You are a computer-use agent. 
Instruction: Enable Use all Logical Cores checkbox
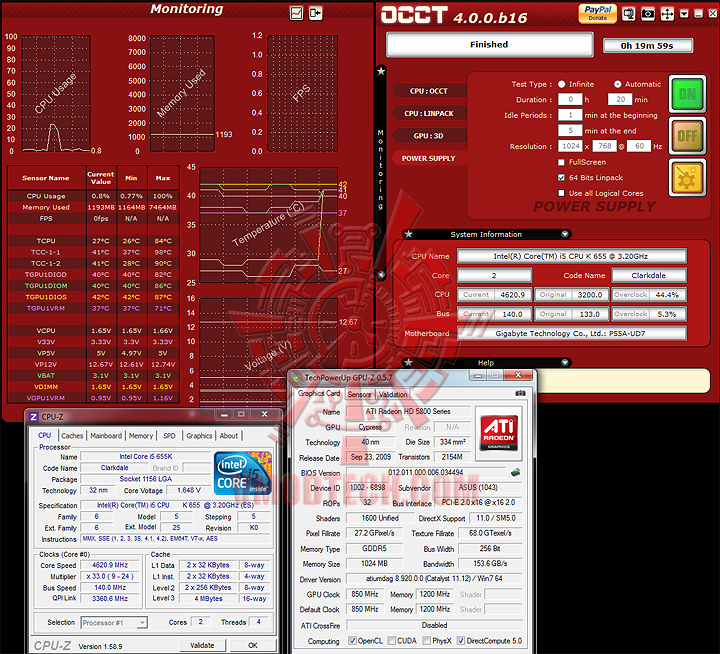tap(561, 193)
